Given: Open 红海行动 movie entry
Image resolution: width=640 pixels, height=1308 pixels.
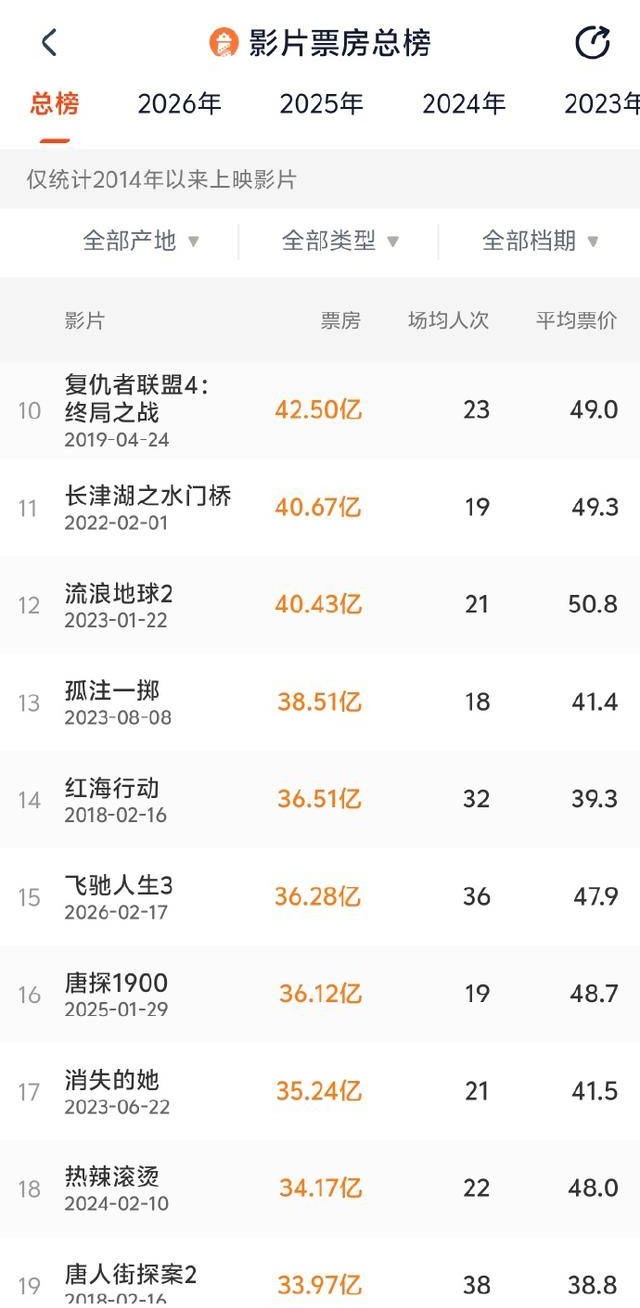Looking at the screenshot, I should coord(112,788).
